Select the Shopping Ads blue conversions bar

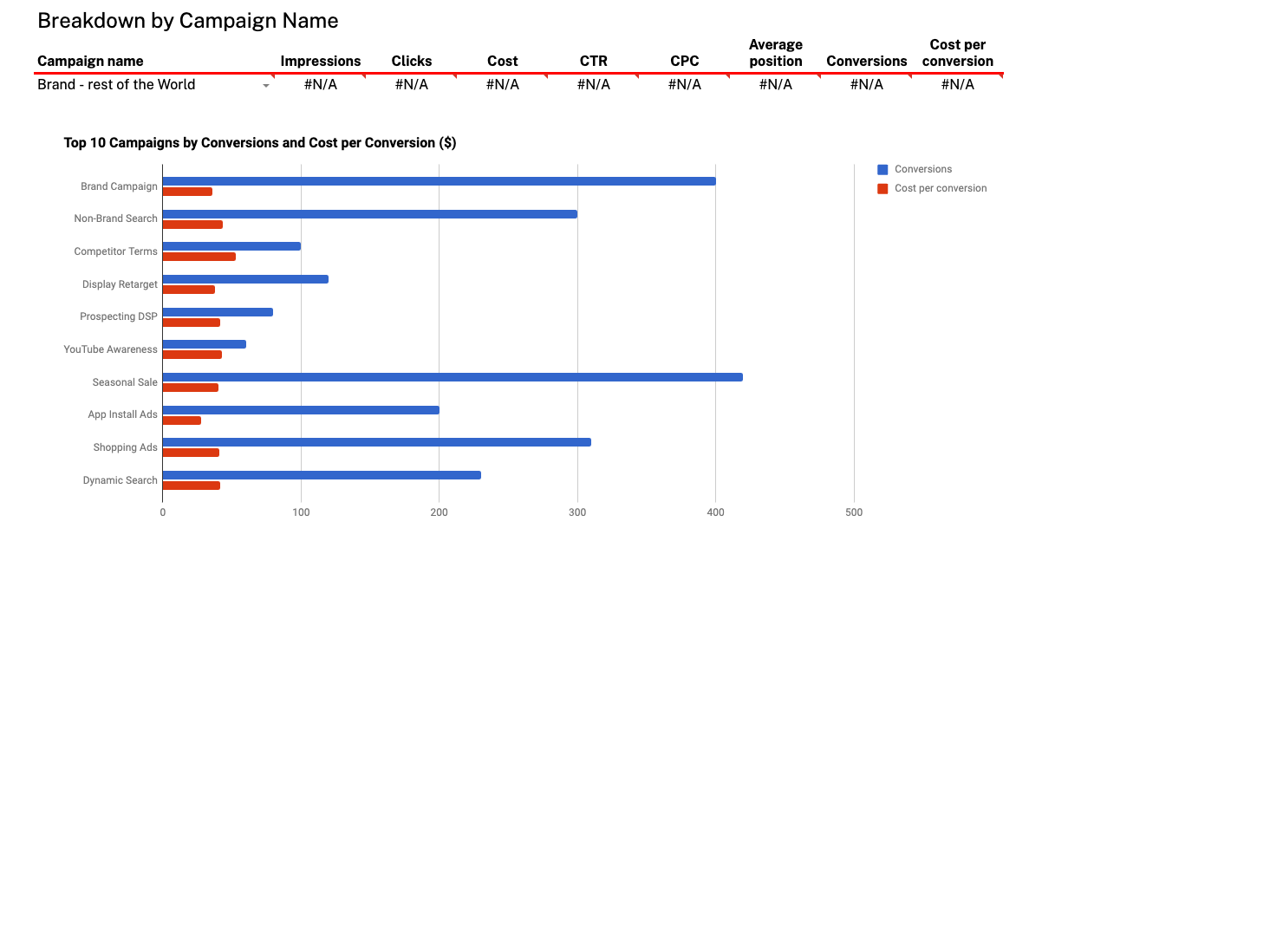coord(376,442)
